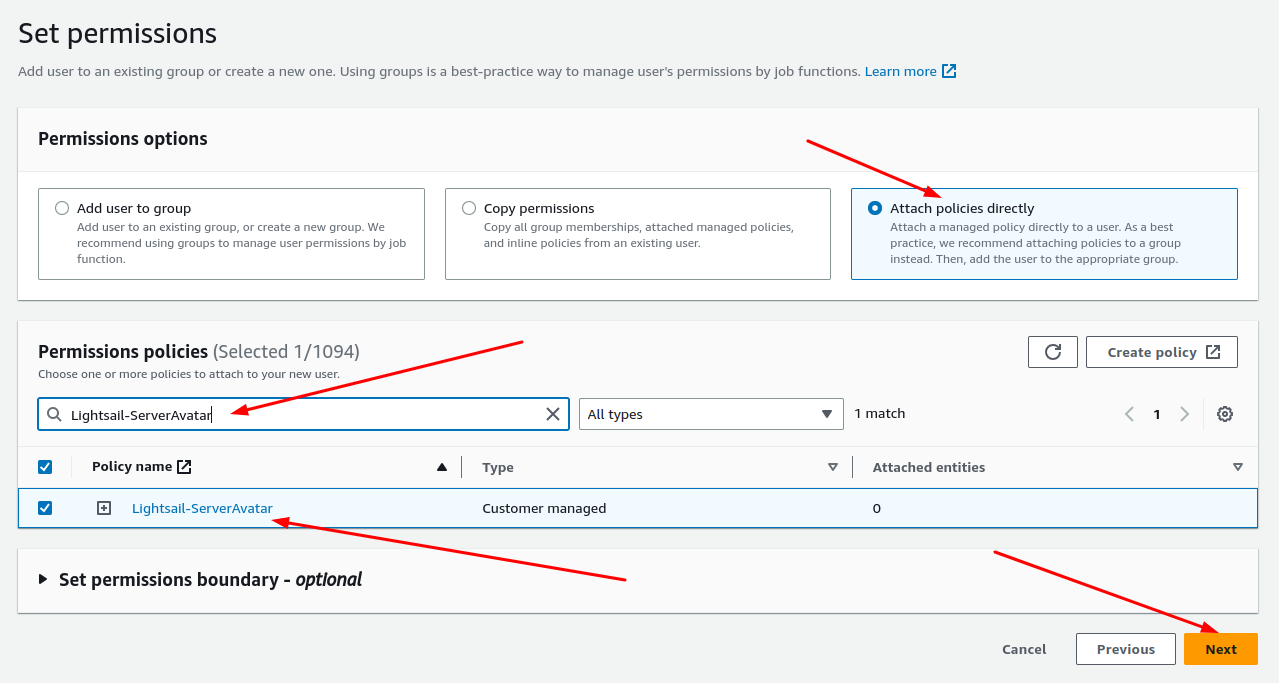The image size is (1279, 683).
Task: Select the Attach policies directly option
Action: pos(875,208)
